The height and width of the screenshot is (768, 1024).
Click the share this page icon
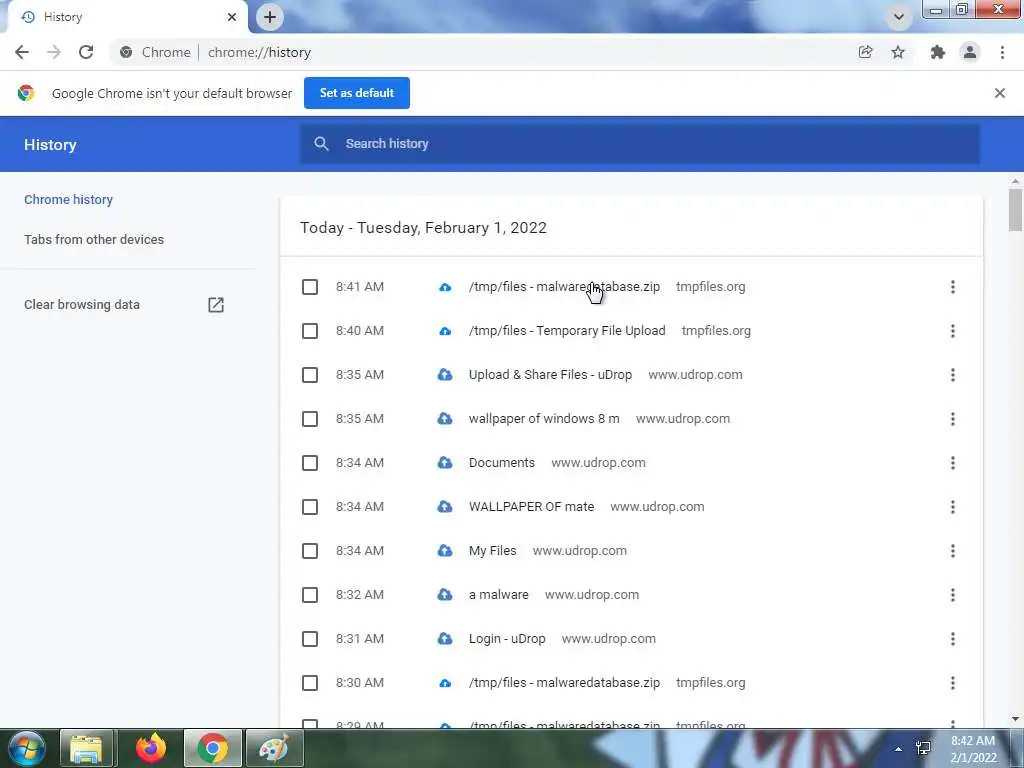pos(865,52)
